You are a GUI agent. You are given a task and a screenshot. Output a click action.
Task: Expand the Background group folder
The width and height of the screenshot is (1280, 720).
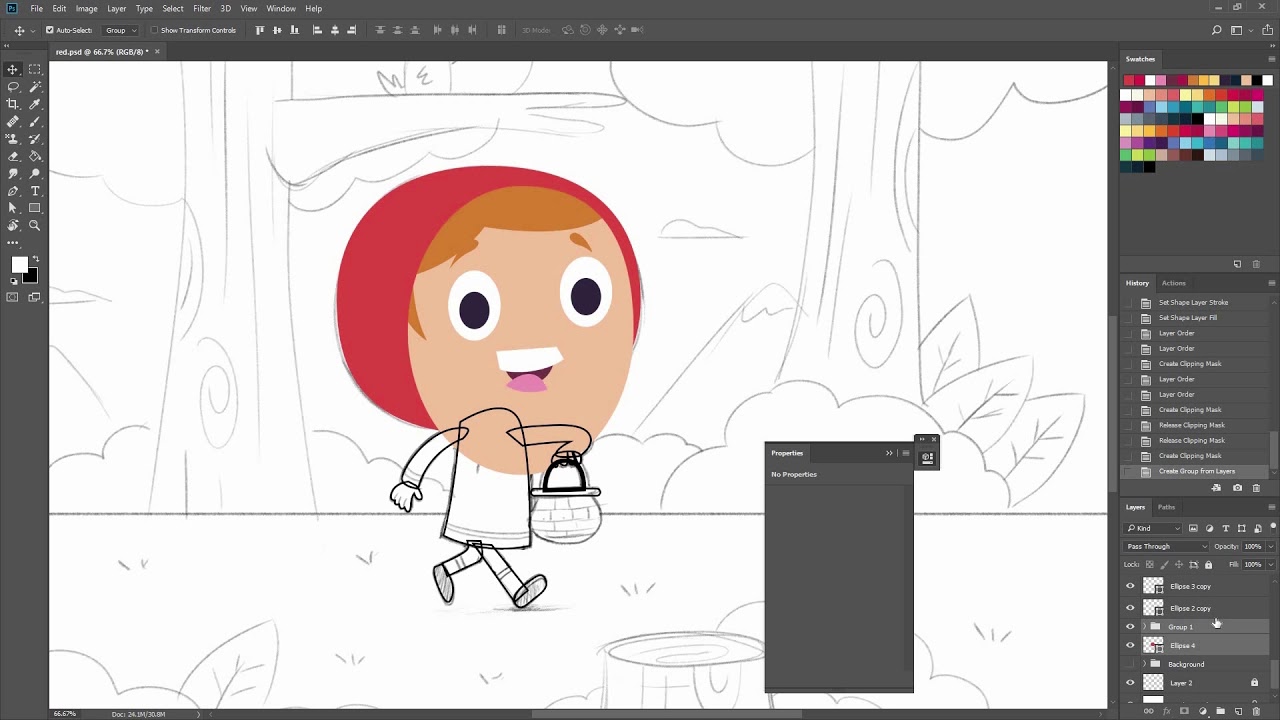[x=1145, y=664]
